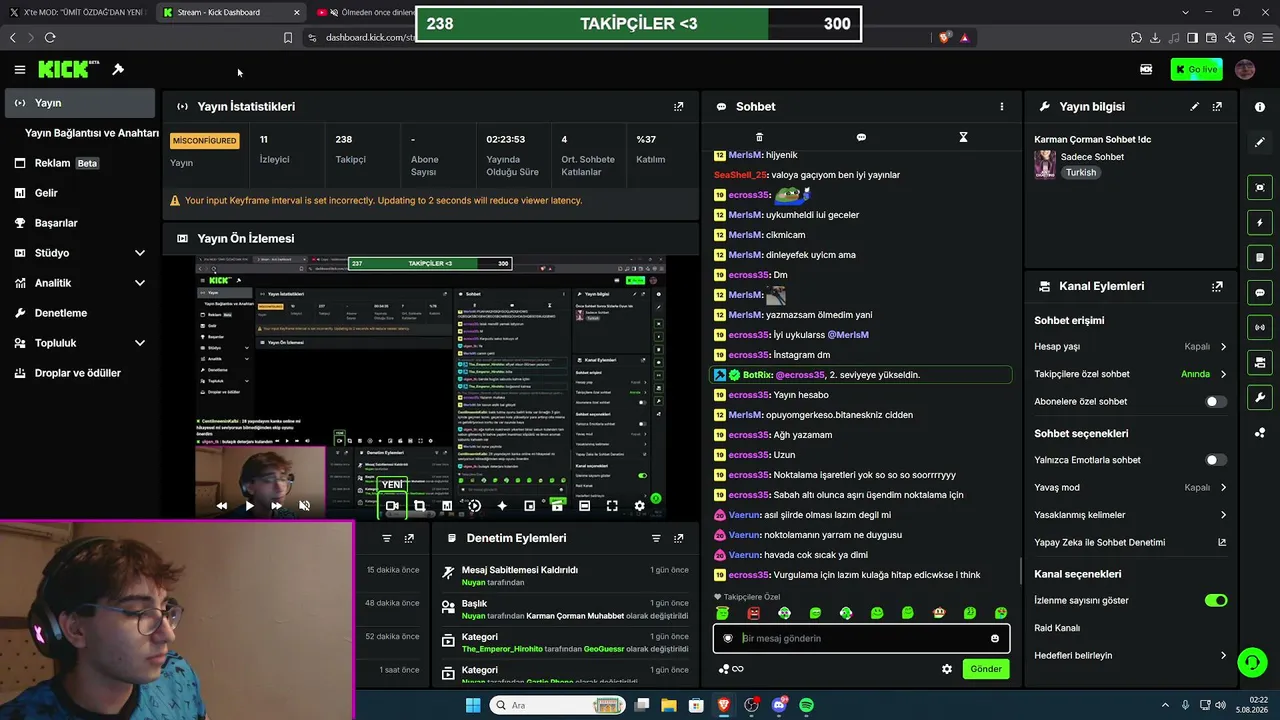Open chat settings gear next to Gönder
This screenshot has width=1280, height=720.
tap(947, 669)
